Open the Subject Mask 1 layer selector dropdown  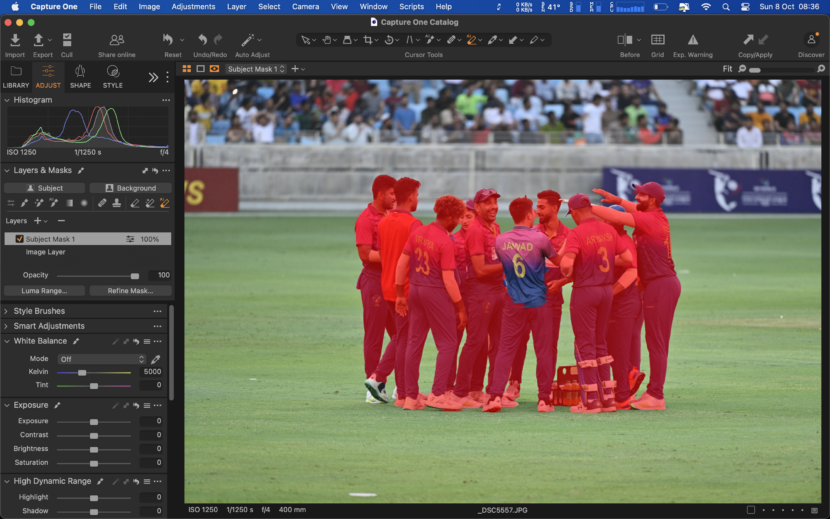256,69
